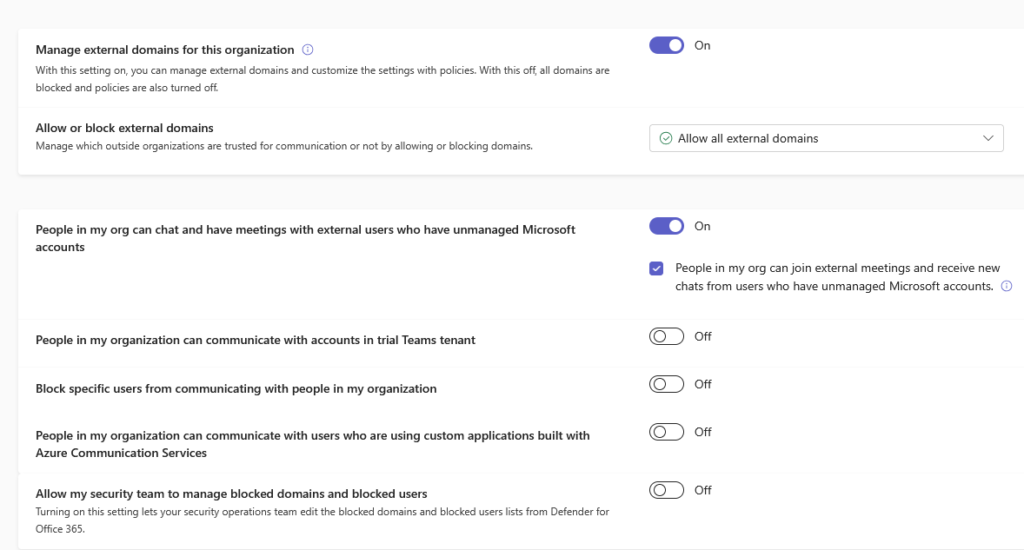The height and width of the screenshot is (550, 1024).
Task: Turn on Block specific users toggle
Action: pos(666,384)
